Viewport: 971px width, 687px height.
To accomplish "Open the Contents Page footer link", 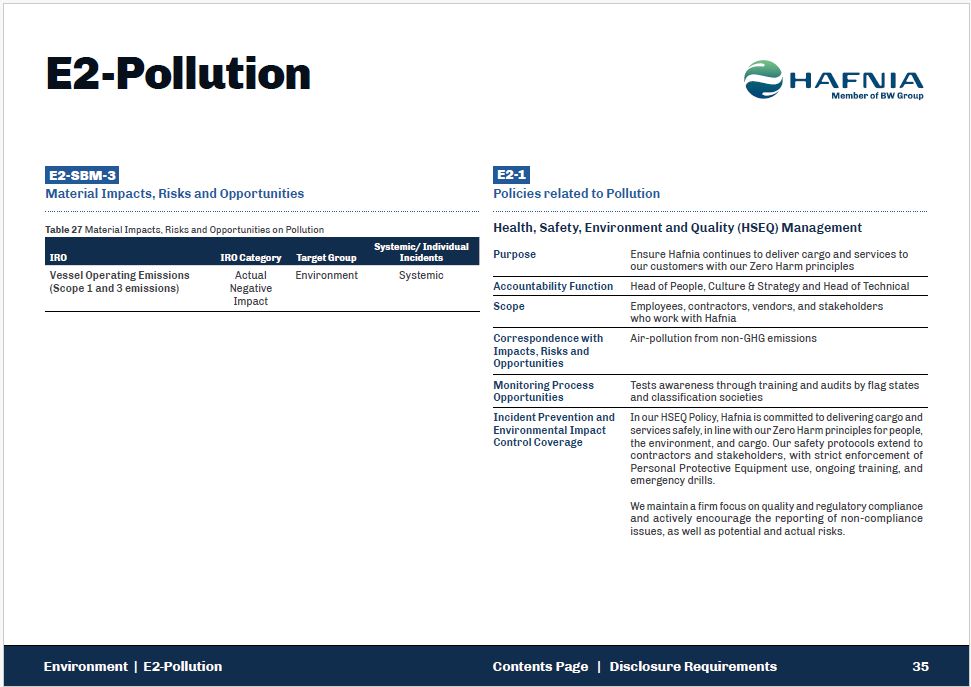I will [x=540, y=666].
